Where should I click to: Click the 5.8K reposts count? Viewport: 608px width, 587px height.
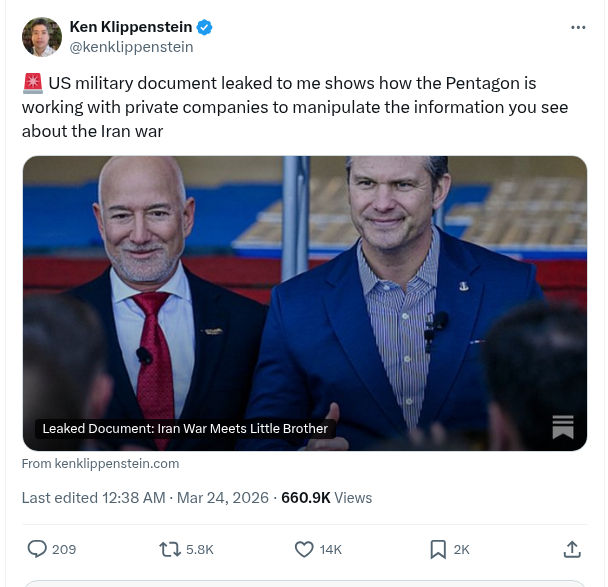[x=200, y=550]
